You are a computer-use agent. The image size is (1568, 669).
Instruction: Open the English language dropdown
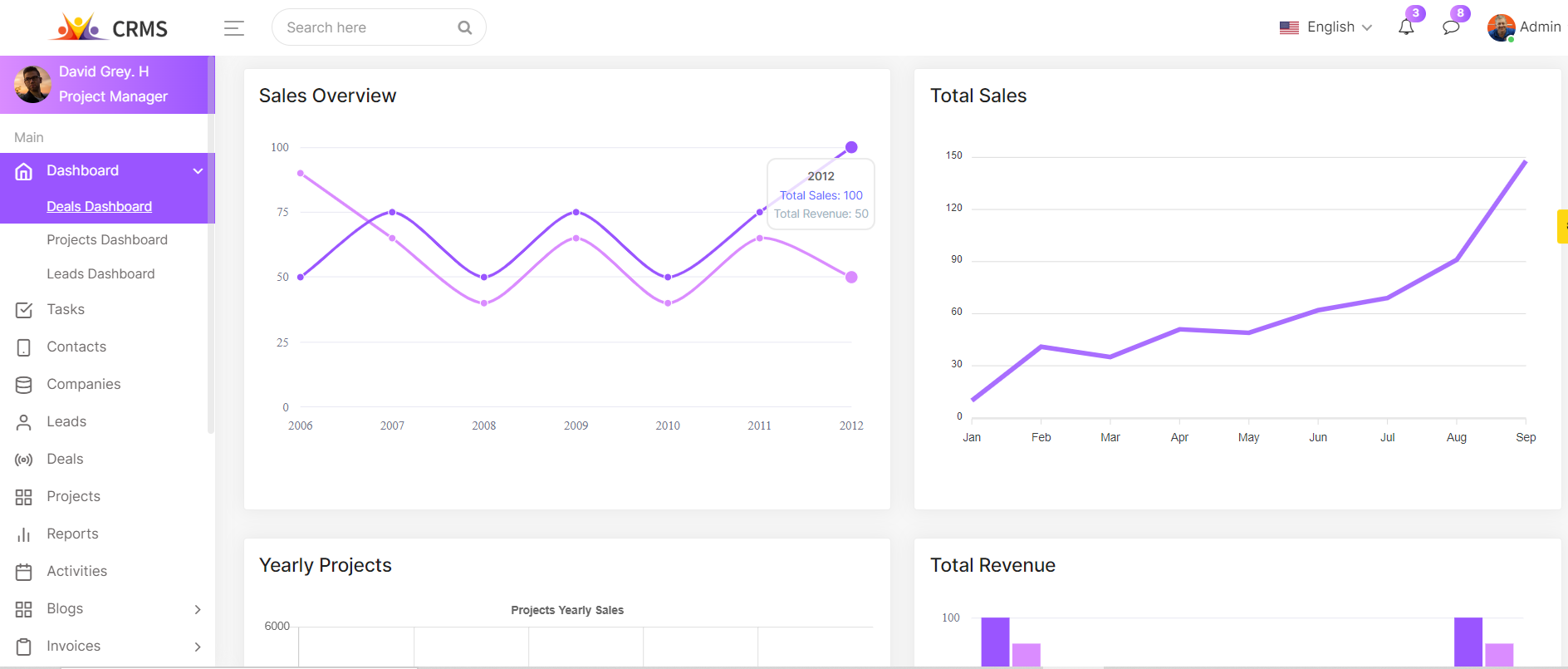pyautogui.click(x=1325, y=27)
